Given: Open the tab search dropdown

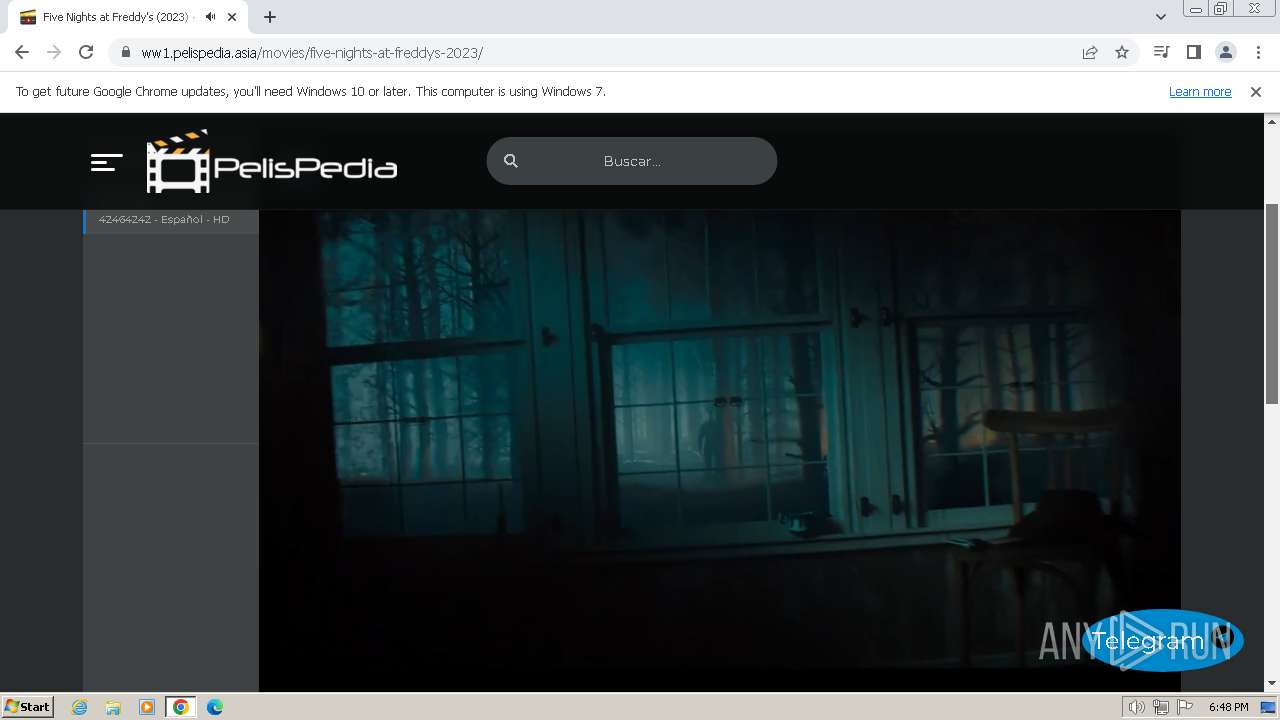Looking at the screenshot, I should tap(1160, 17).
